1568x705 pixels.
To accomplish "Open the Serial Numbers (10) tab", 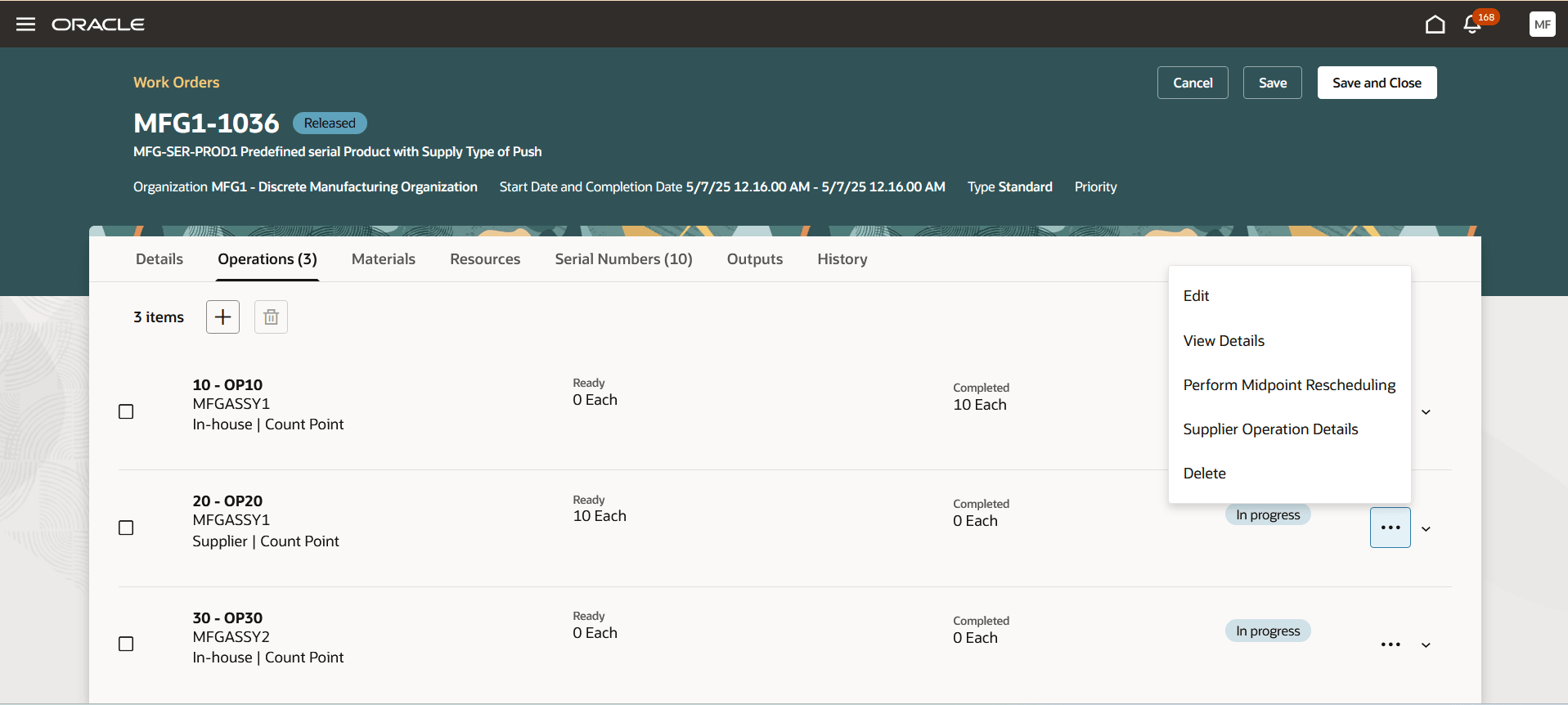I will (x=623, y=259).
